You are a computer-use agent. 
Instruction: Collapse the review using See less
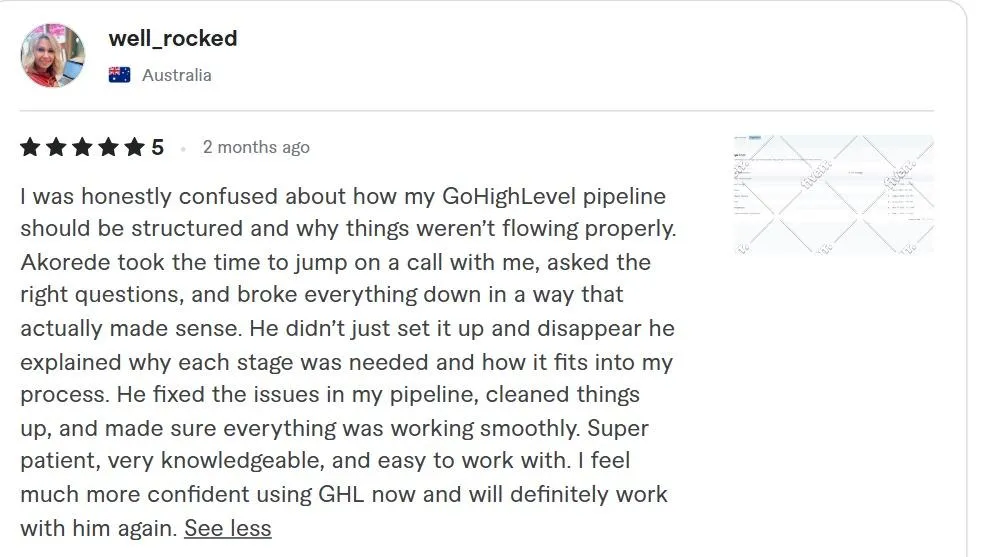coord(227,528)
